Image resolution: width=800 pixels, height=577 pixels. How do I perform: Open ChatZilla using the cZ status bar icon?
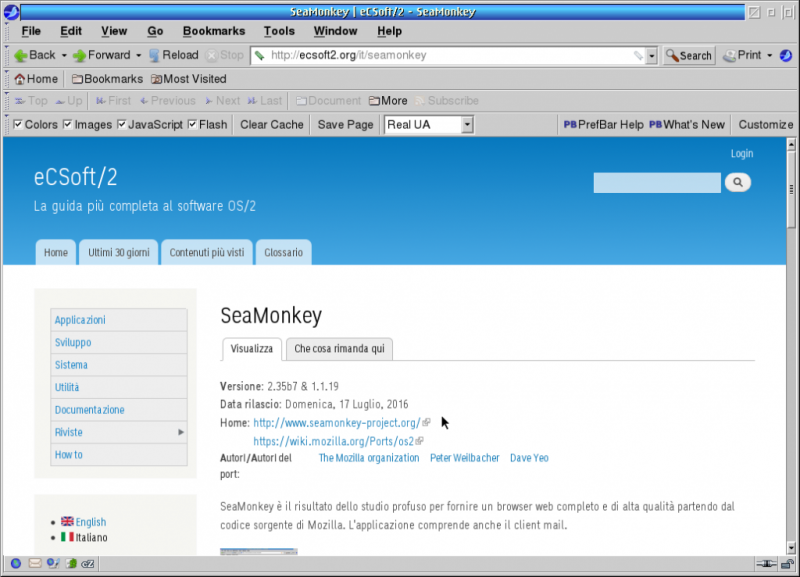[x=87, y=564]
